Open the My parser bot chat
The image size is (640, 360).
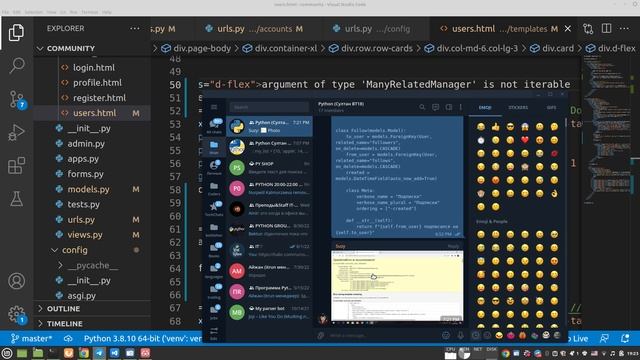click(270, 312)
